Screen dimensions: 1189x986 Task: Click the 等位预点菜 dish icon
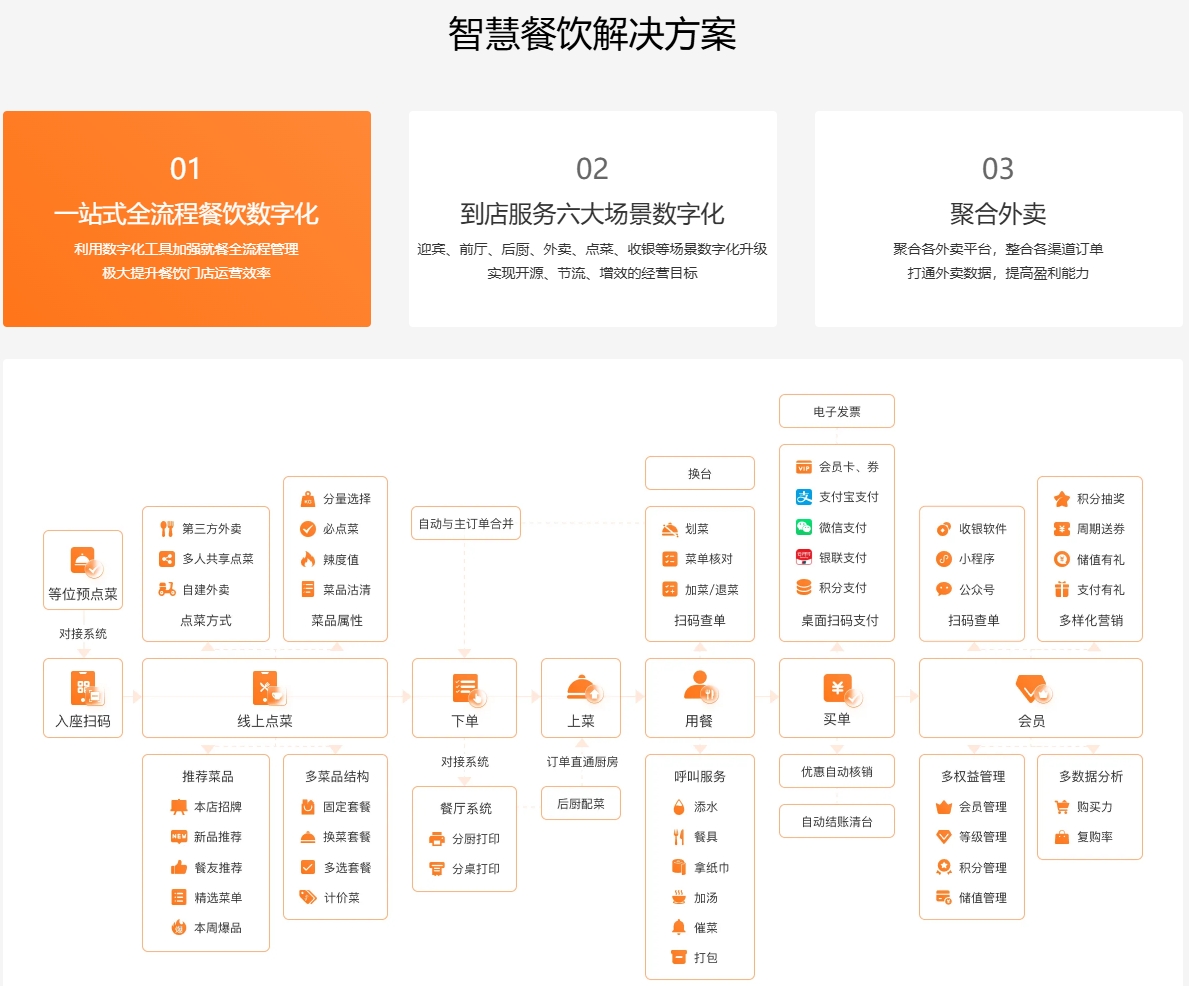pos(84,561)
